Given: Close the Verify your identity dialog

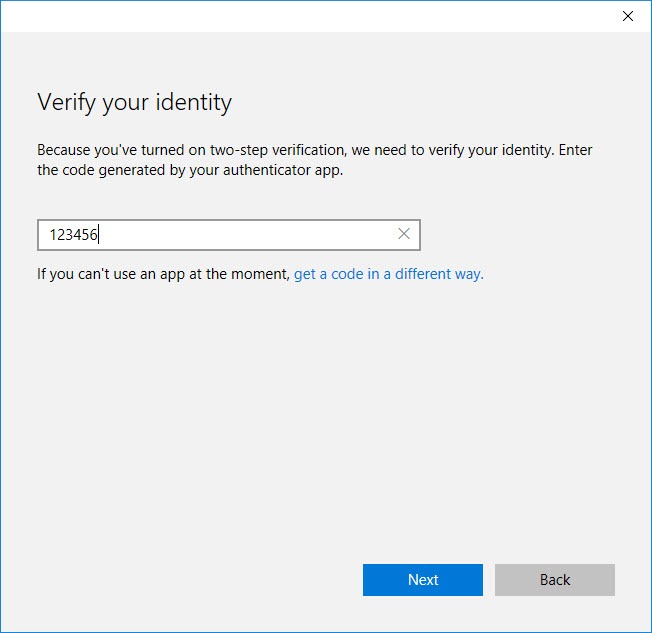Looking at the screenshot, I should [627, 16].
